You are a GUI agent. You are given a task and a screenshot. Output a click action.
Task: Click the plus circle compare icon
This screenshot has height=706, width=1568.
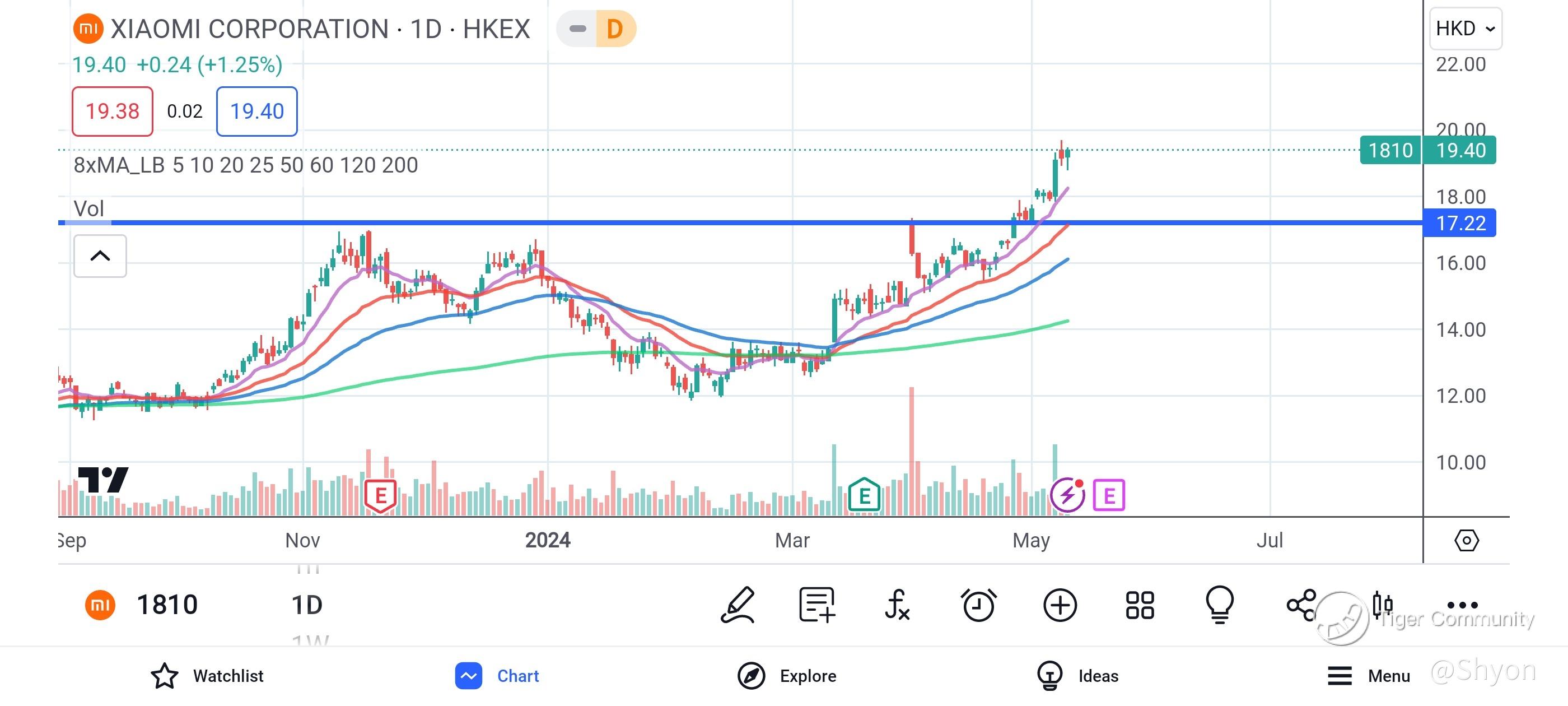pos(1060,605)
